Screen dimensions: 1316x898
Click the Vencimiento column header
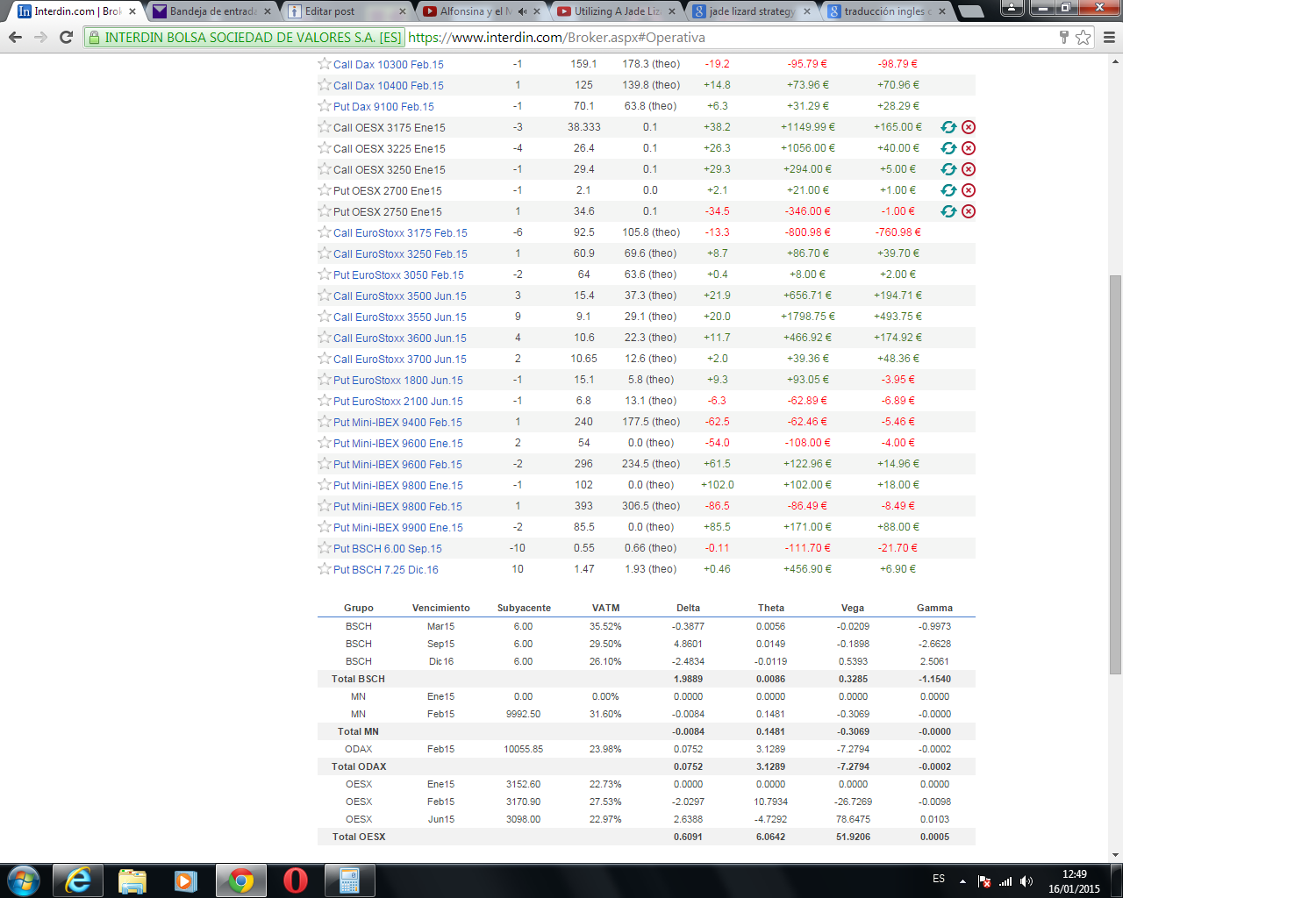441,608
